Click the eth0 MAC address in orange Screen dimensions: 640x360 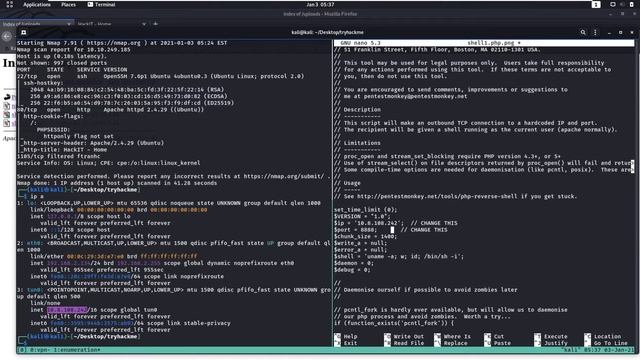[x=95, y=256]
